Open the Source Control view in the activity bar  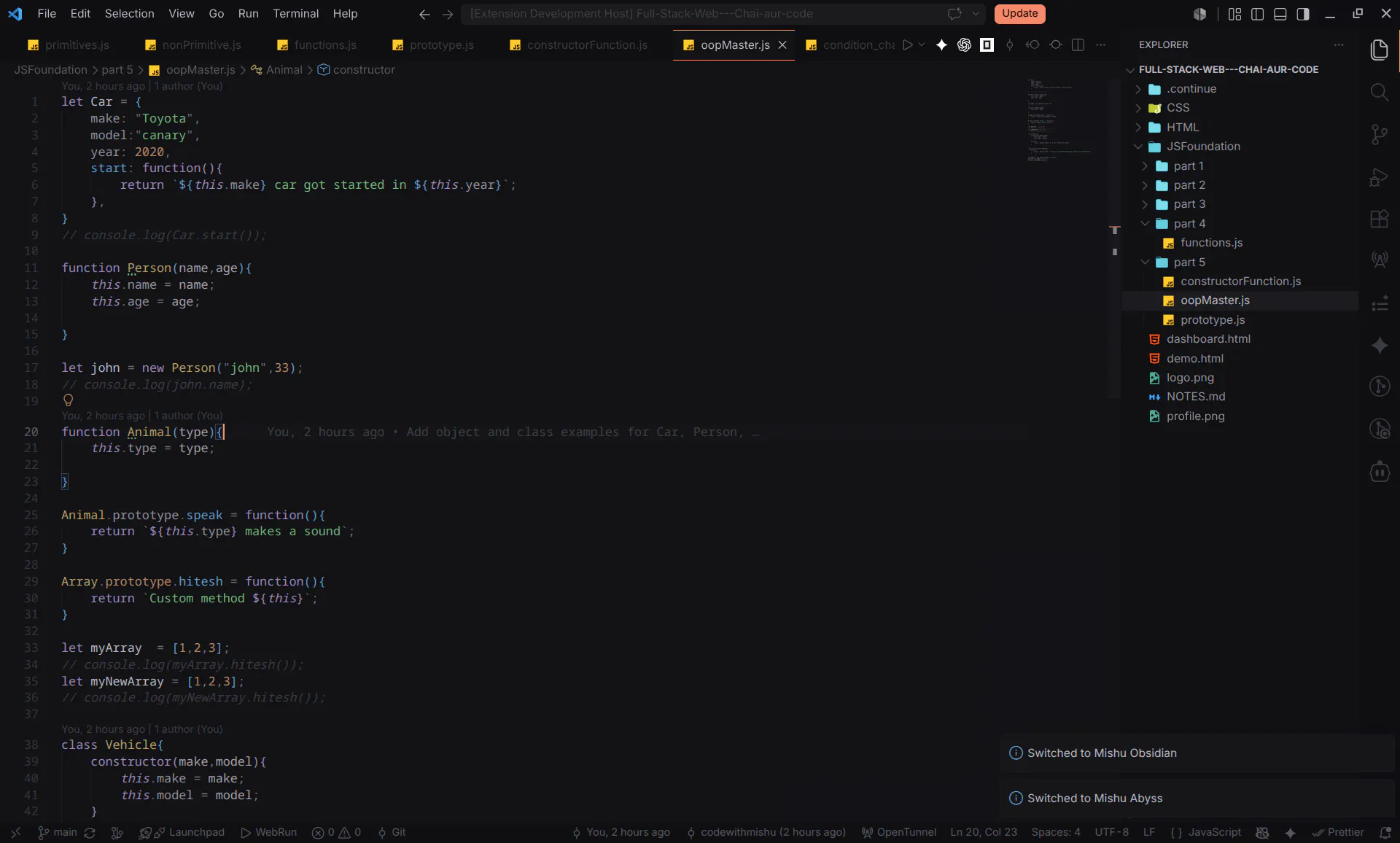(1379, 134)
